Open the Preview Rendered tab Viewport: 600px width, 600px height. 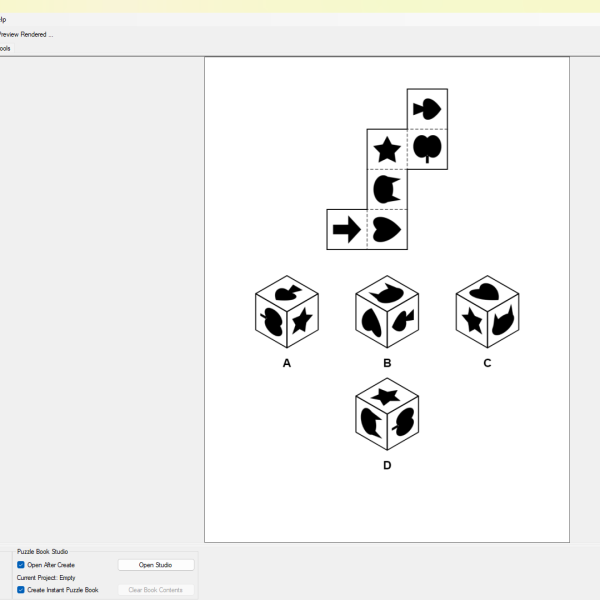pyautogui.click(x=26, y=34)
